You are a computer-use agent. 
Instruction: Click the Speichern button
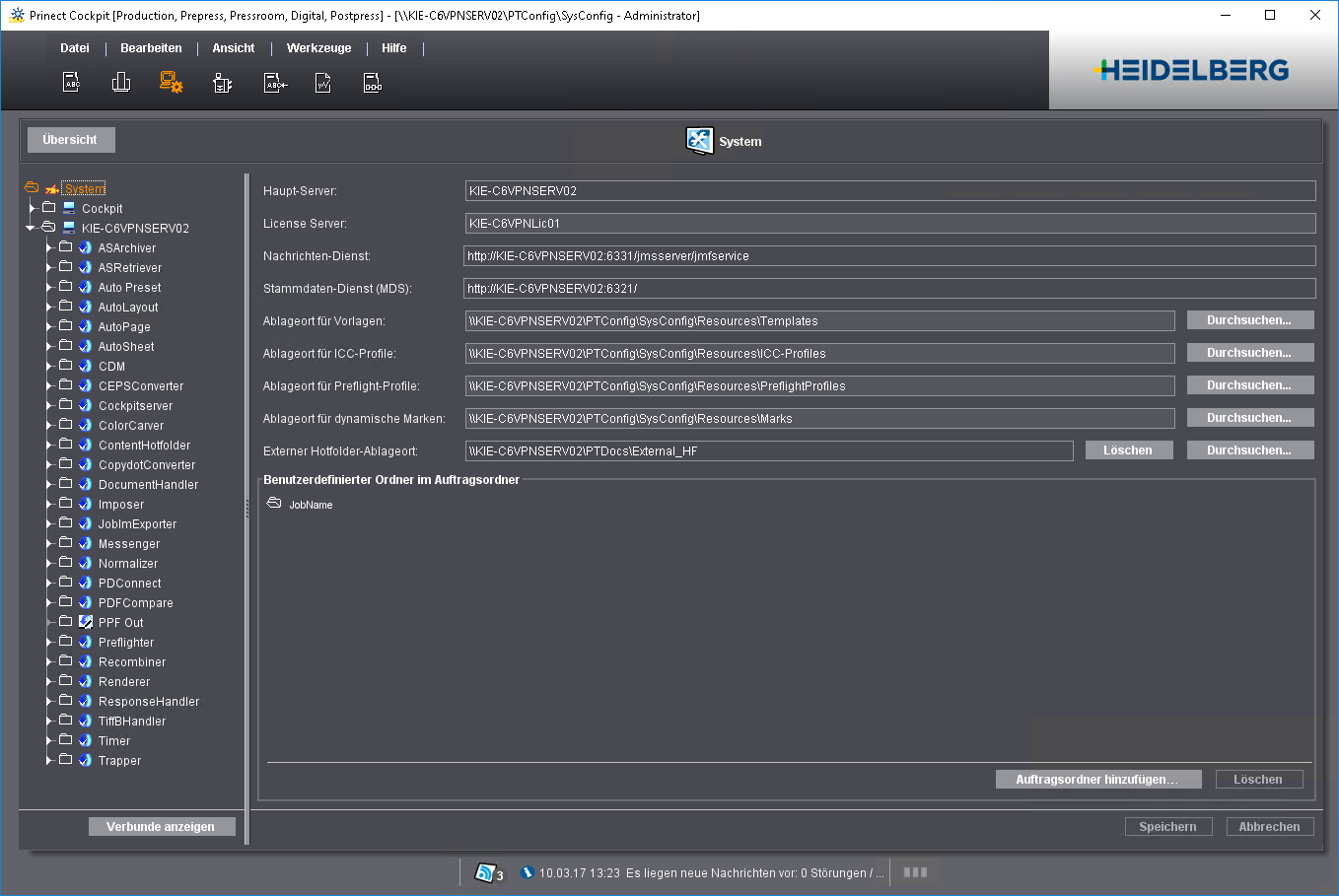1168,827
